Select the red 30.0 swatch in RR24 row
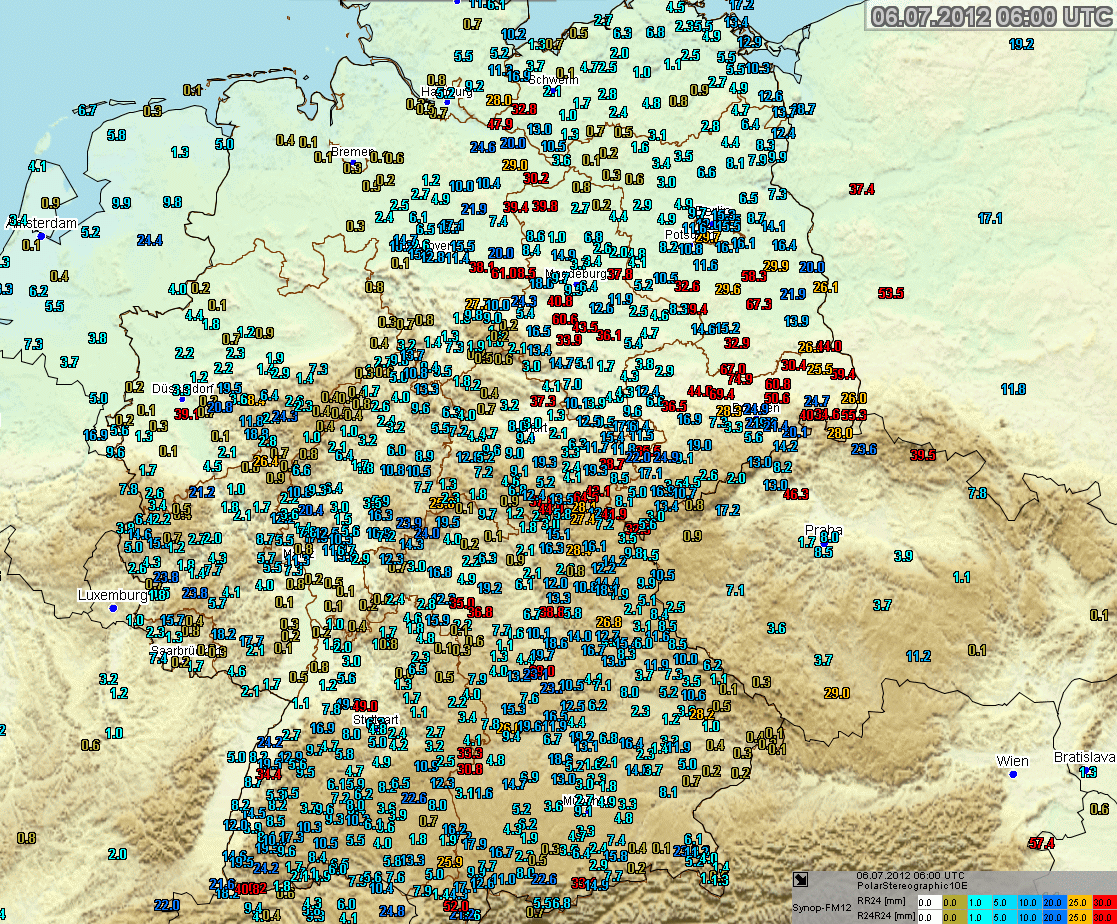This screenshot has height=924, width=1117. [1104, 902]
